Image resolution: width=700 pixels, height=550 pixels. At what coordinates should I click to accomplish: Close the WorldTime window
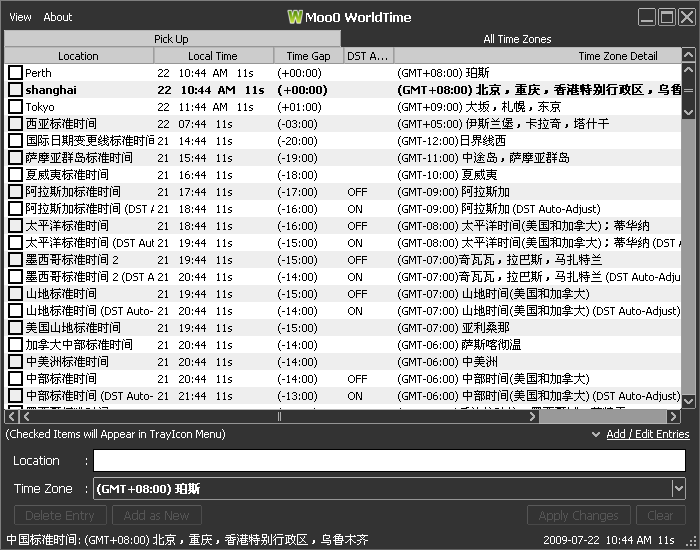[687, 17]
